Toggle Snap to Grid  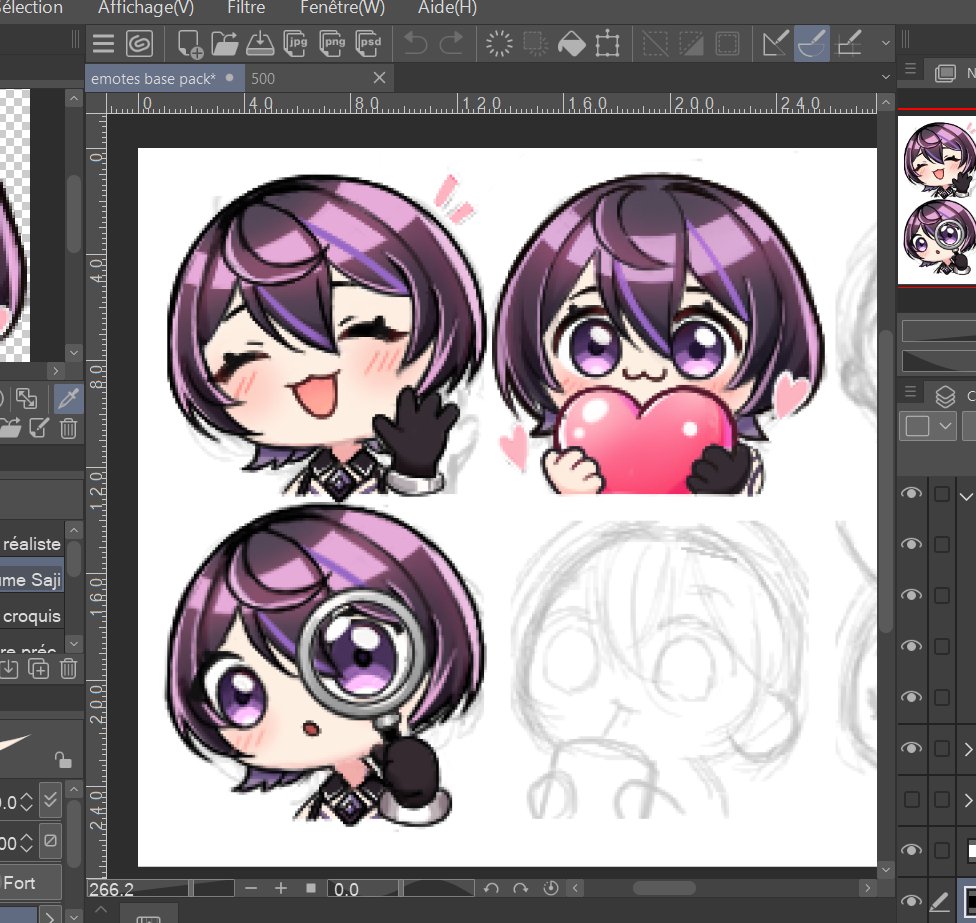(x=849, y=44)
